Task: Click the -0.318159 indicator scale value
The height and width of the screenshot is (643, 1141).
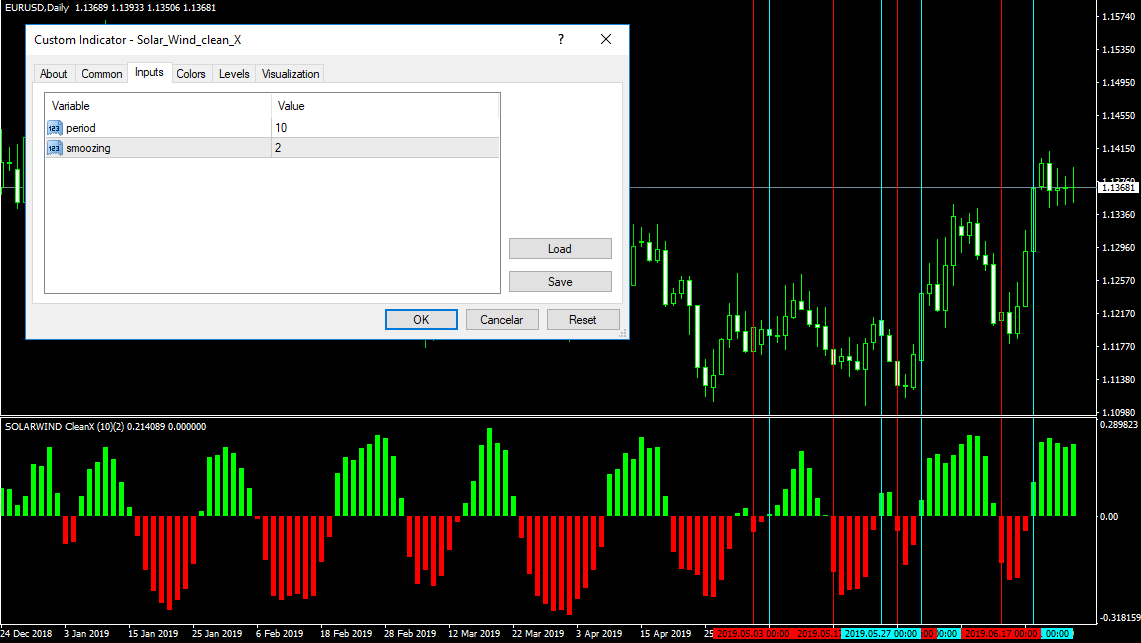Action: point(1118,618)
